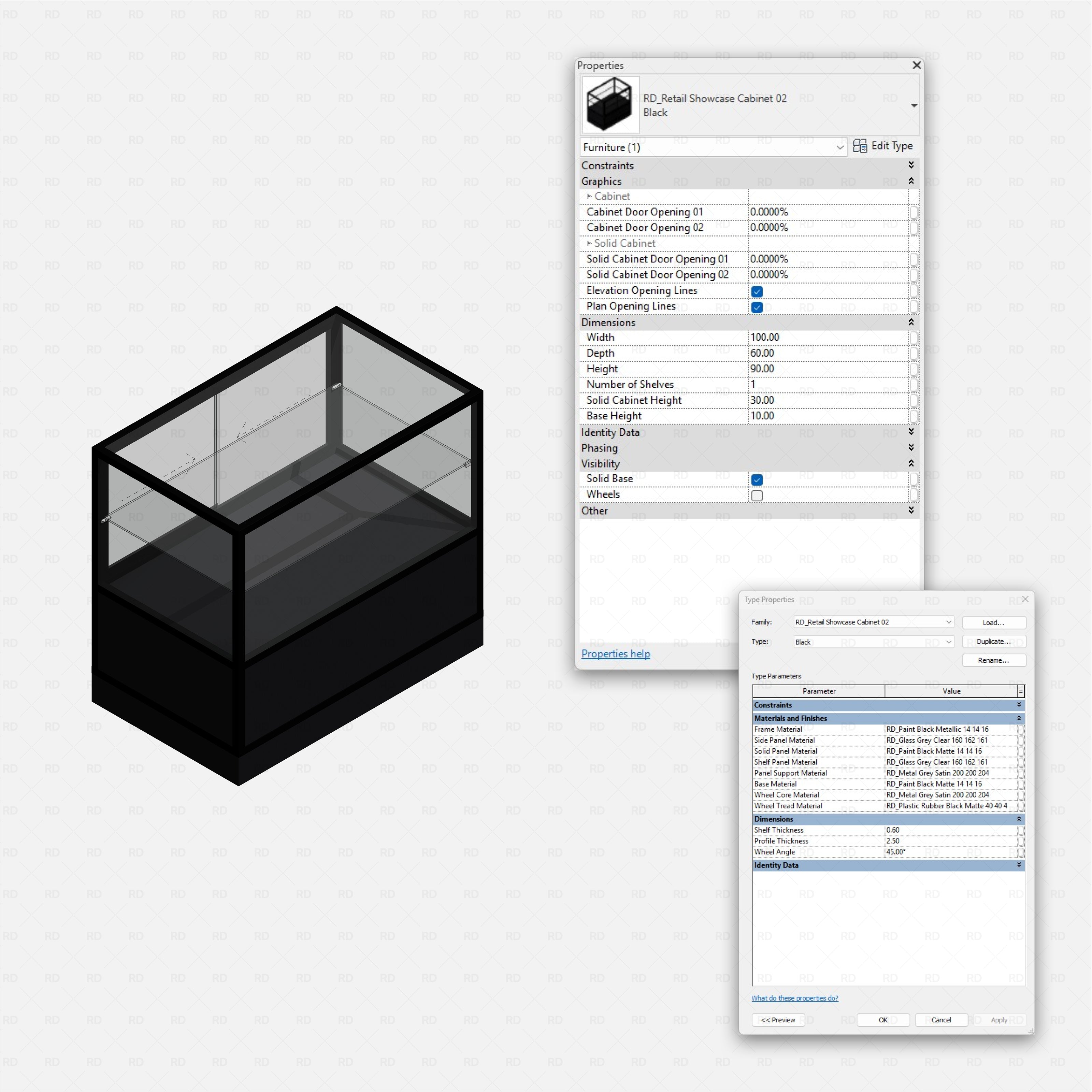Expand Identity Data group in Type Properties
Image resolution: width=1092 pixels, height=1092 pixels.
(1019, 865)
